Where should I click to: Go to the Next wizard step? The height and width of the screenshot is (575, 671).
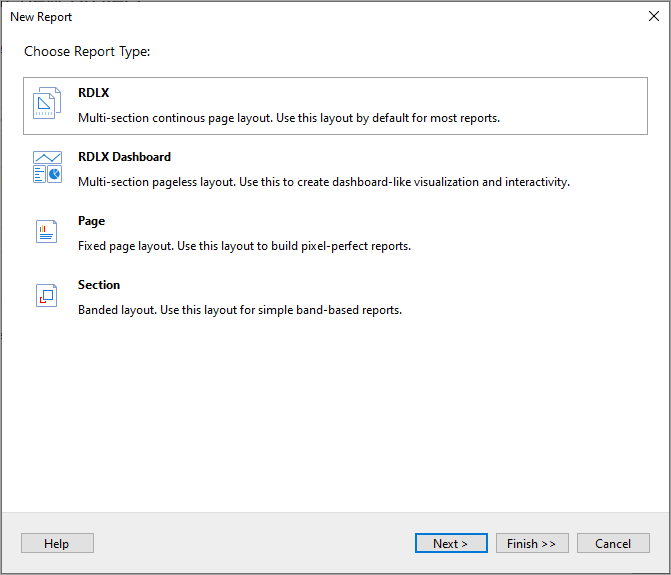tap(451, 543)
